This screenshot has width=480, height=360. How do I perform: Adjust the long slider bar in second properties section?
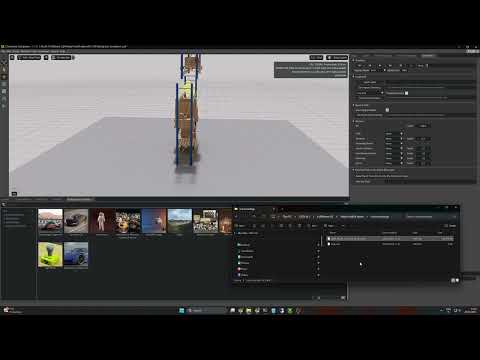(x=417, y=98)
